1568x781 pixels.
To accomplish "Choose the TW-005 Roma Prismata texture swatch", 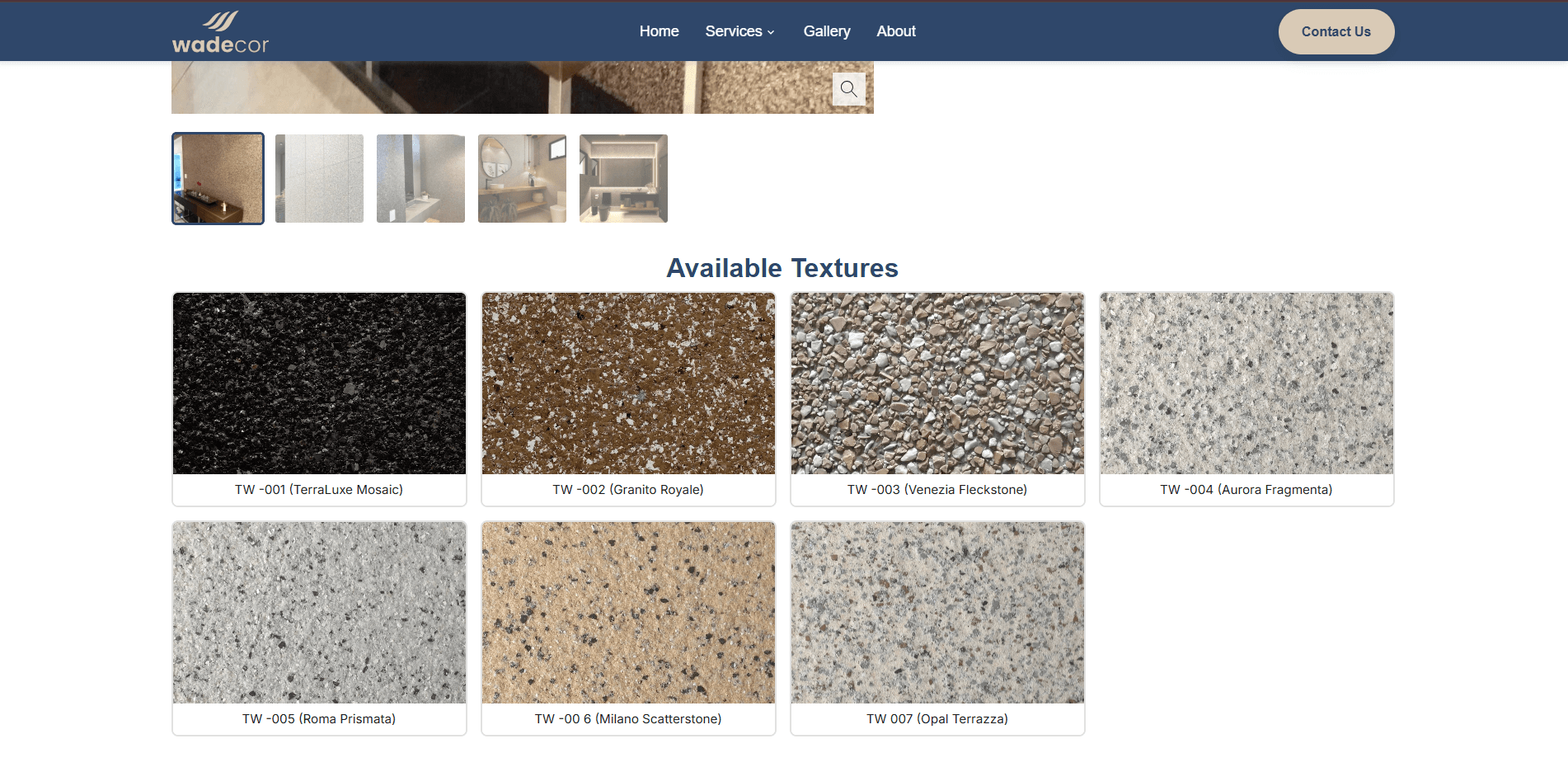I will [x=319, y=613].
